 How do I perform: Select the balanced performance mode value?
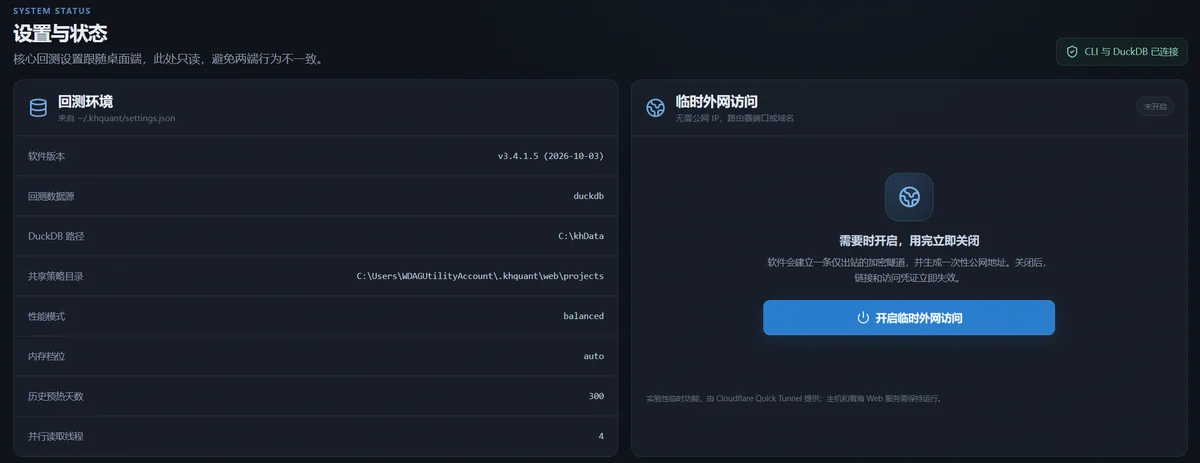(x=583, y=316)
